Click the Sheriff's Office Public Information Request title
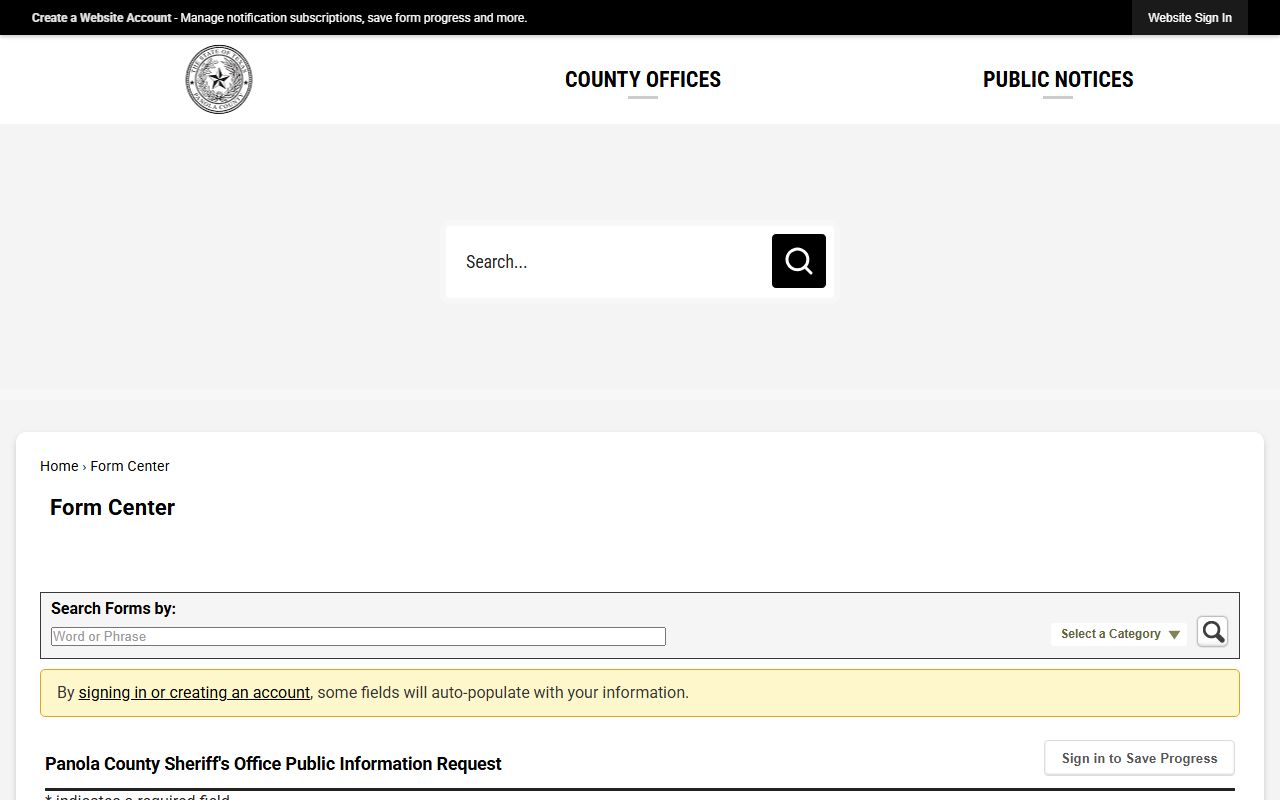This screenshot has height=800, width=1280. click(273, 764)
